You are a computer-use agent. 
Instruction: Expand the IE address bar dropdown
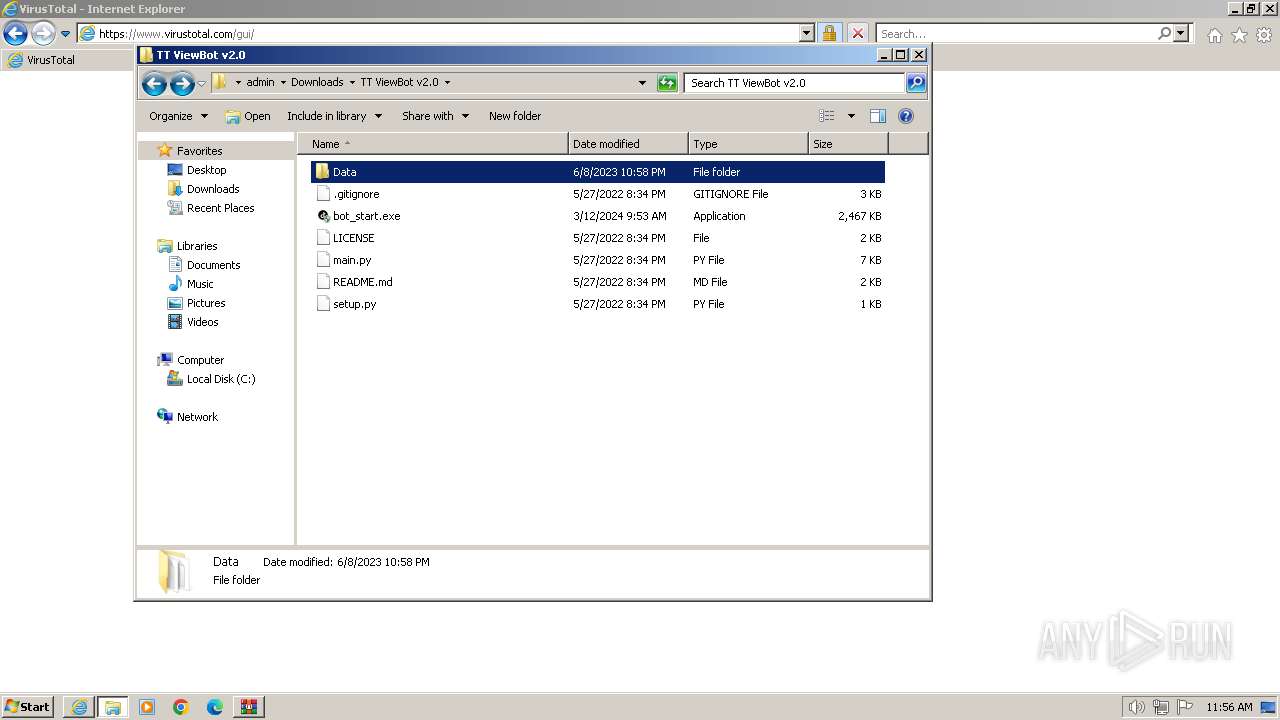807,33
